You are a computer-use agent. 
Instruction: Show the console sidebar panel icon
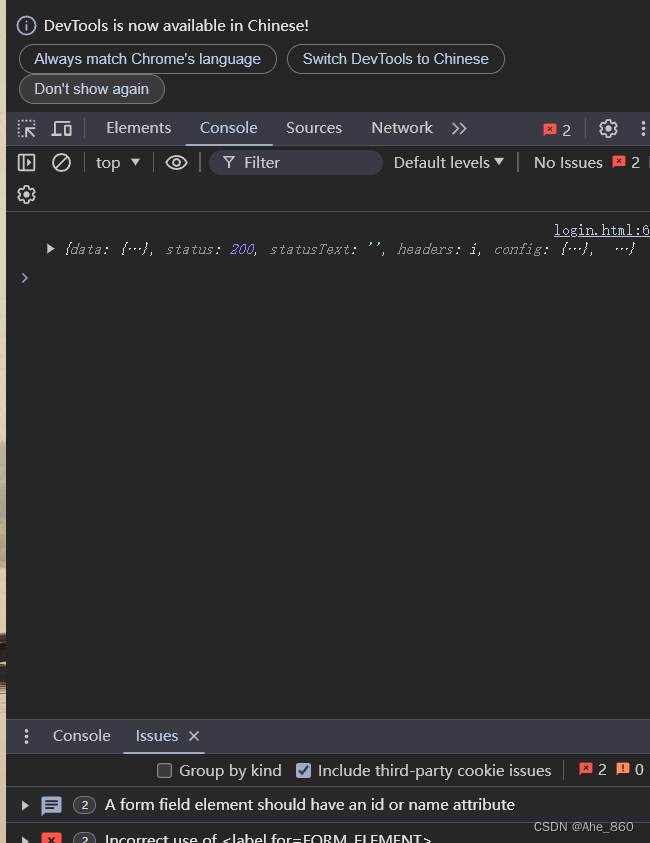[x=26, y=162]
